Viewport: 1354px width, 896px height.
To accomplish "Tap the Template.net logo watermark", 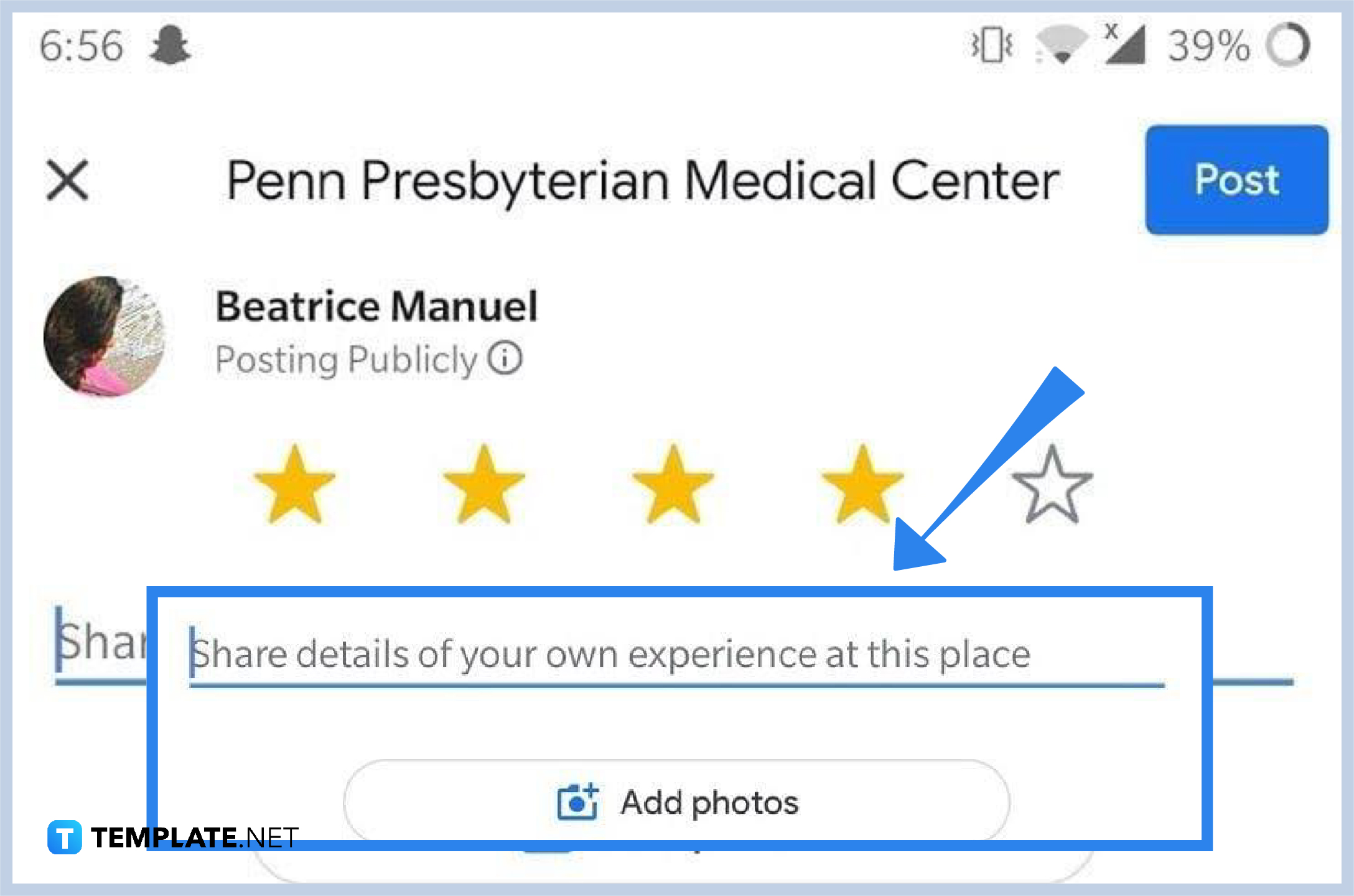I will pyautogui.click(x=173, y=837).
